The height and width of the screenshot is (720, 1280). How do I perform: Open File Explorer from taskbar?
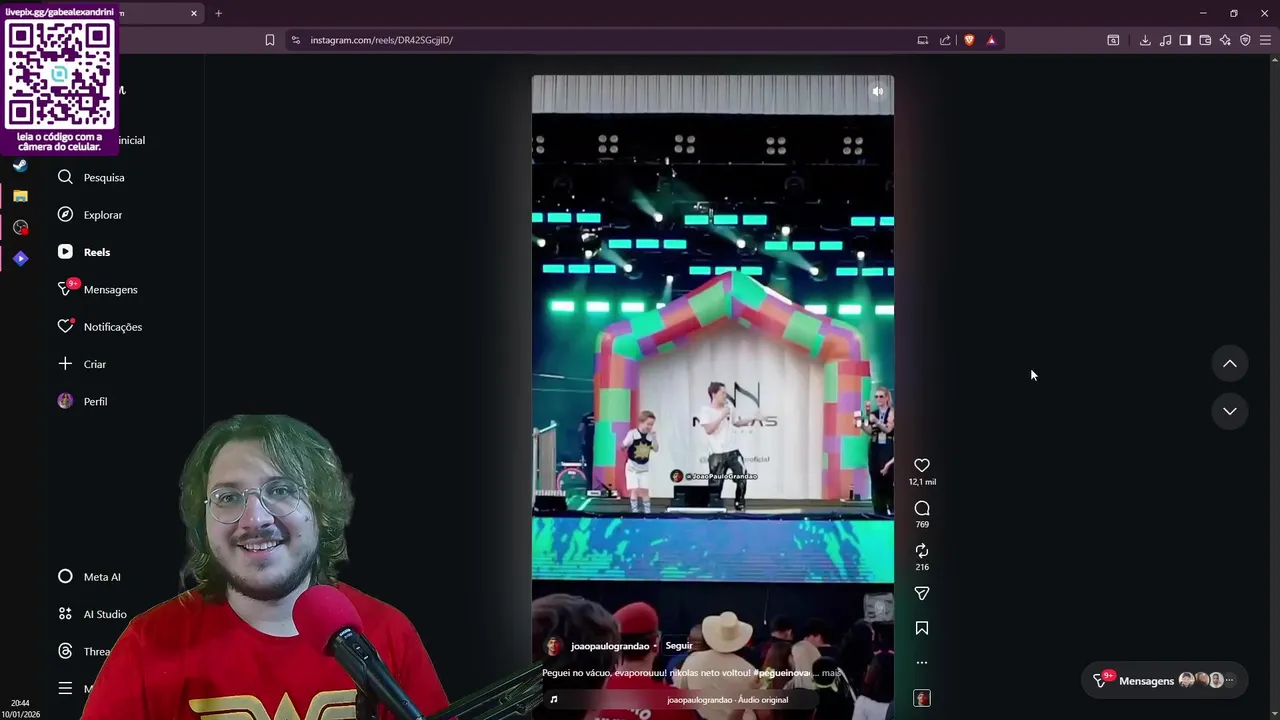point(20,196)
